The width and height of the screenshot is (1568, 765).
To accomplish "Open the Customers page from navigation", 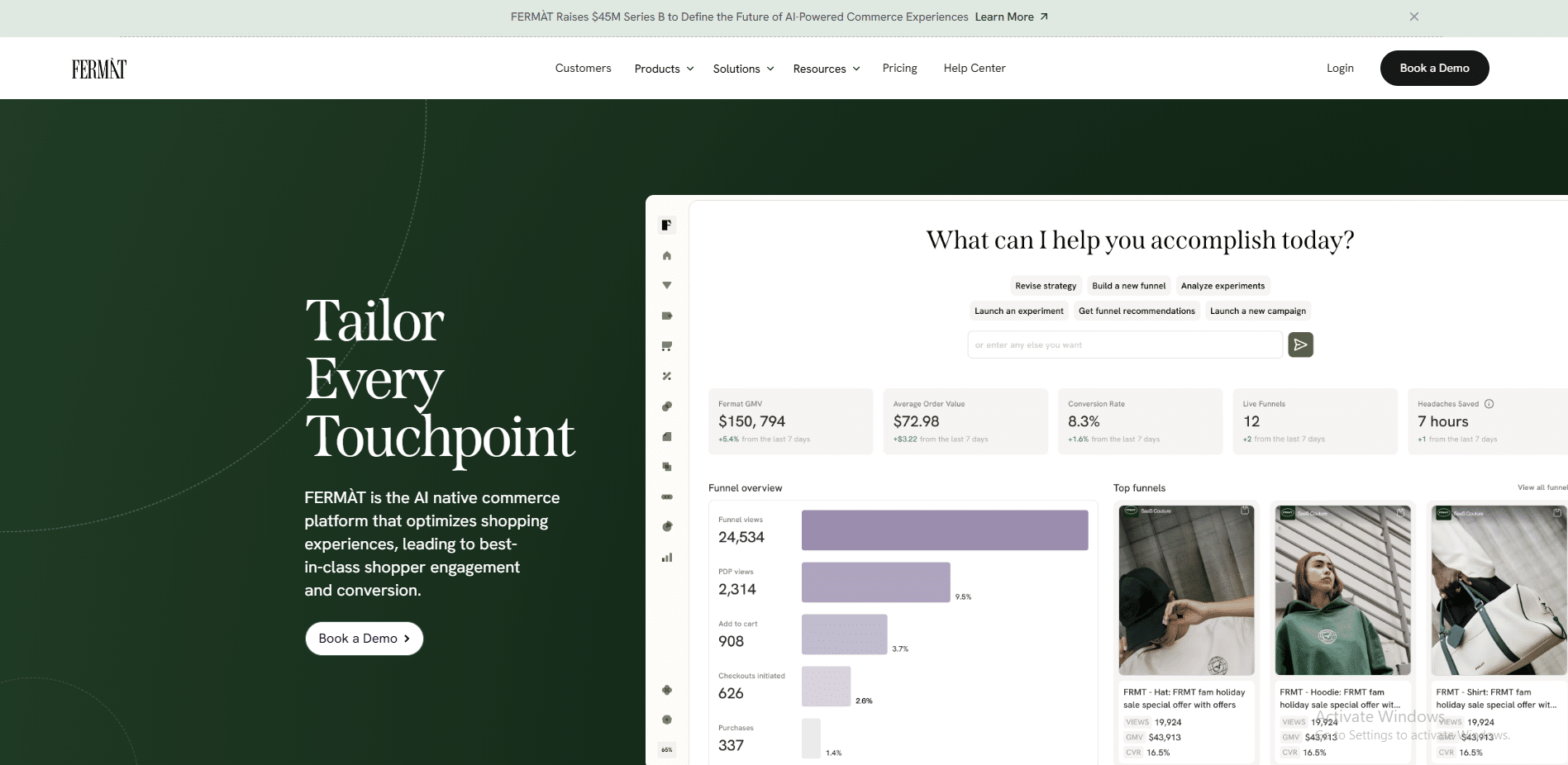I will pyautogui.click(x=583, y=68).
